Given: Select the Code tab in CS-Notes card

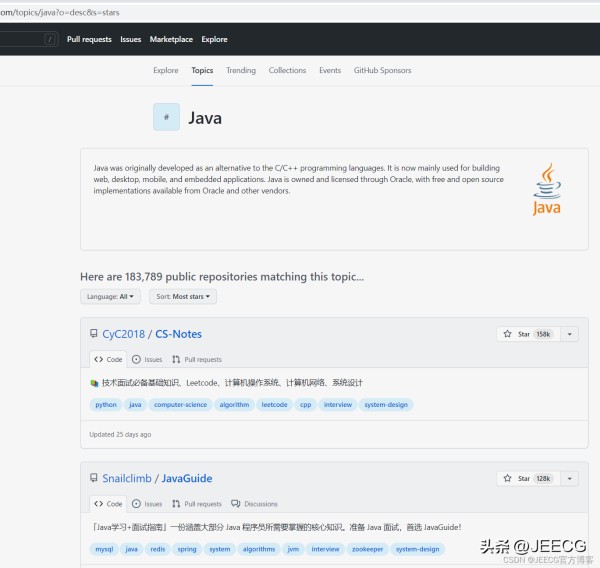Looking at the screenshot, I should [108, 359].
